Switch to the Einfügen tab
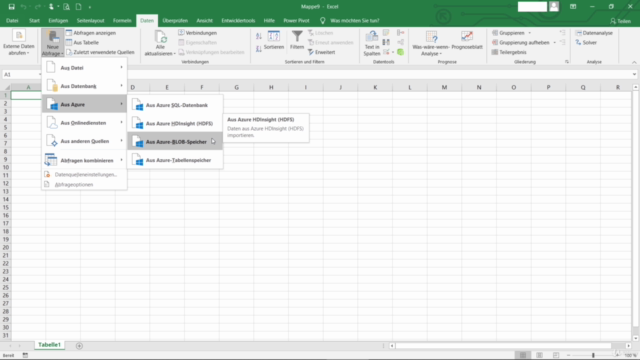Image resolution: width=640 pixels, height=360 pixels. pos(58,20)
